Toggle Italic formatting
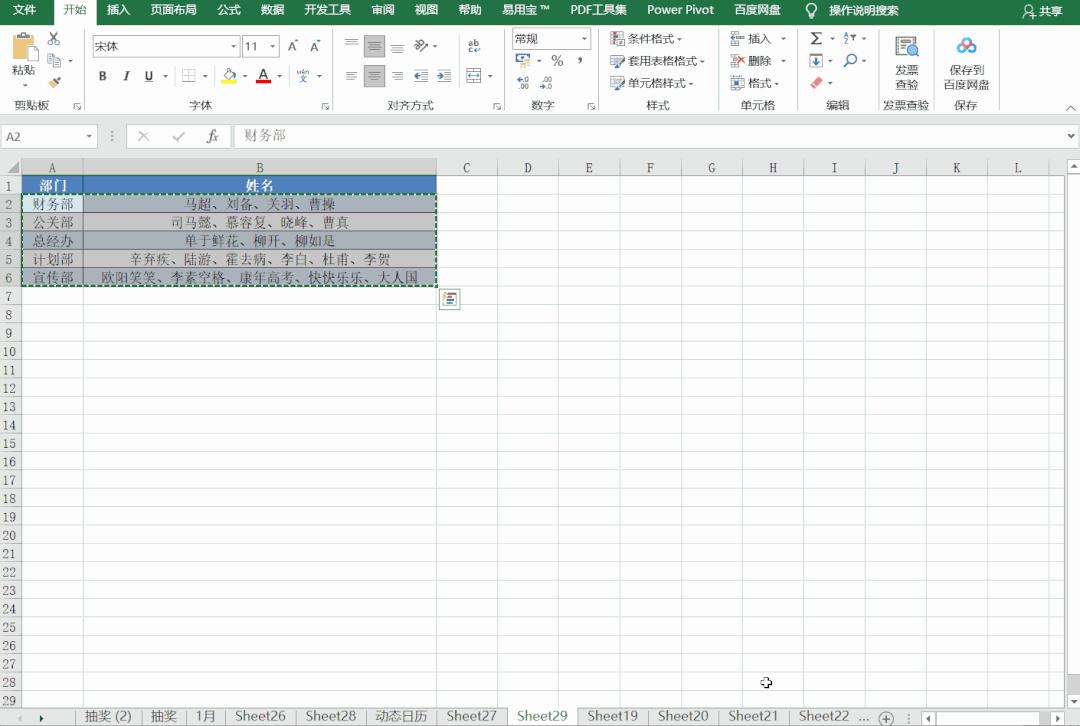 click(126, 76)
